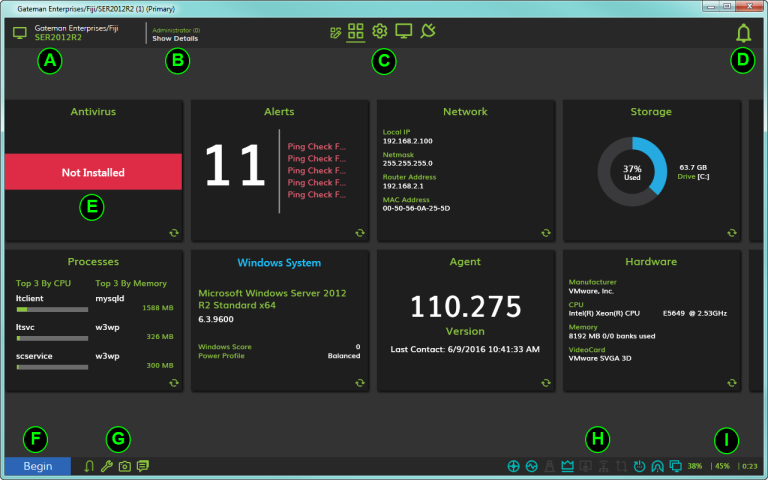Switch to the monitor screen tab
The height and width of the screenshot is (480, 768).
[x=404, y=31]
